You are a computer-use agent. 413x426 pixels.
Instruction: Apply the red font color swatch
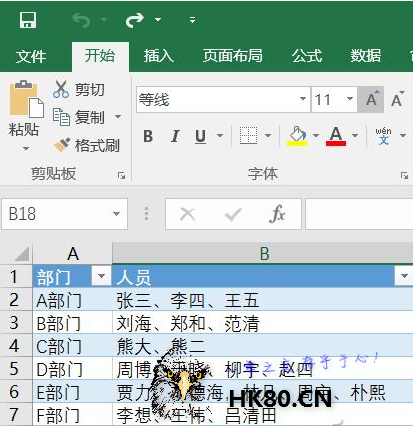click(x=336, y=136)
